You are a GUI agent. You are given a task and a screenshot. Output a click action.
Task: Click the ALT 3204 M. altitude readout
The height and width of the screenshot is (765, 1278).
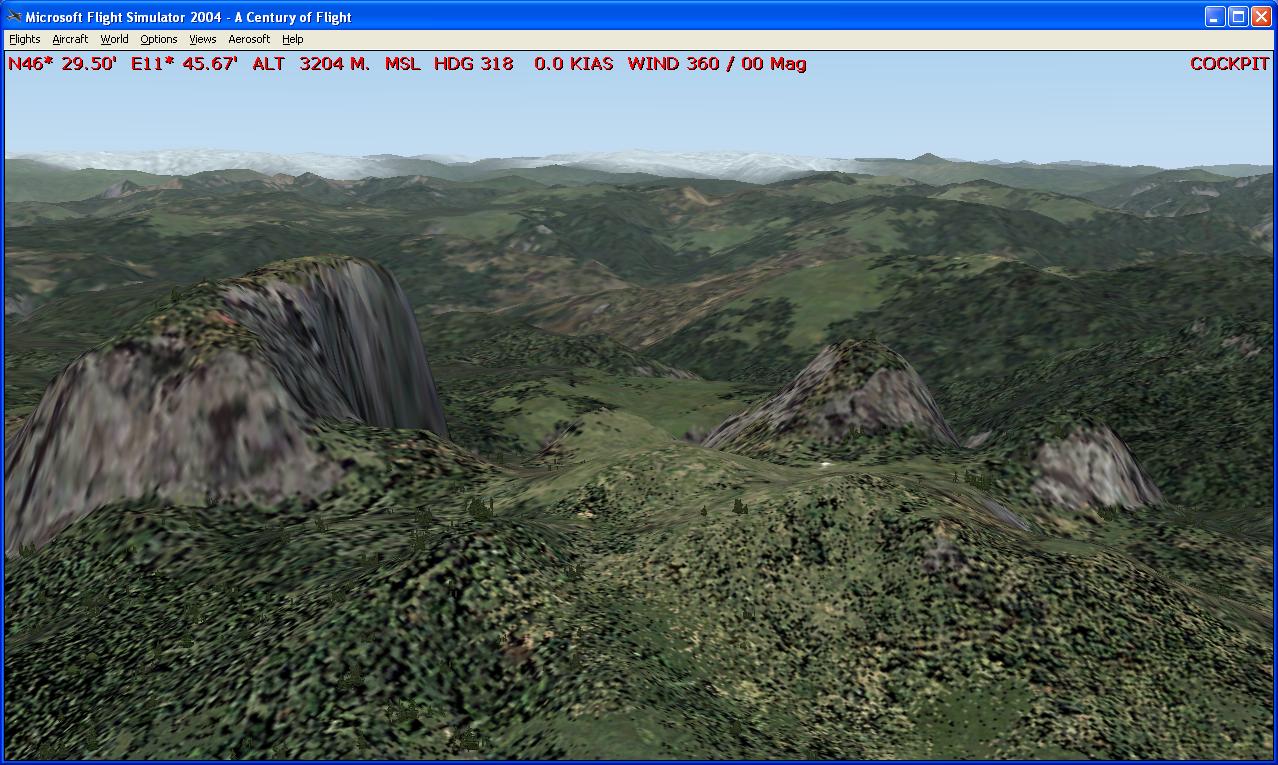(x=336, y=64)
